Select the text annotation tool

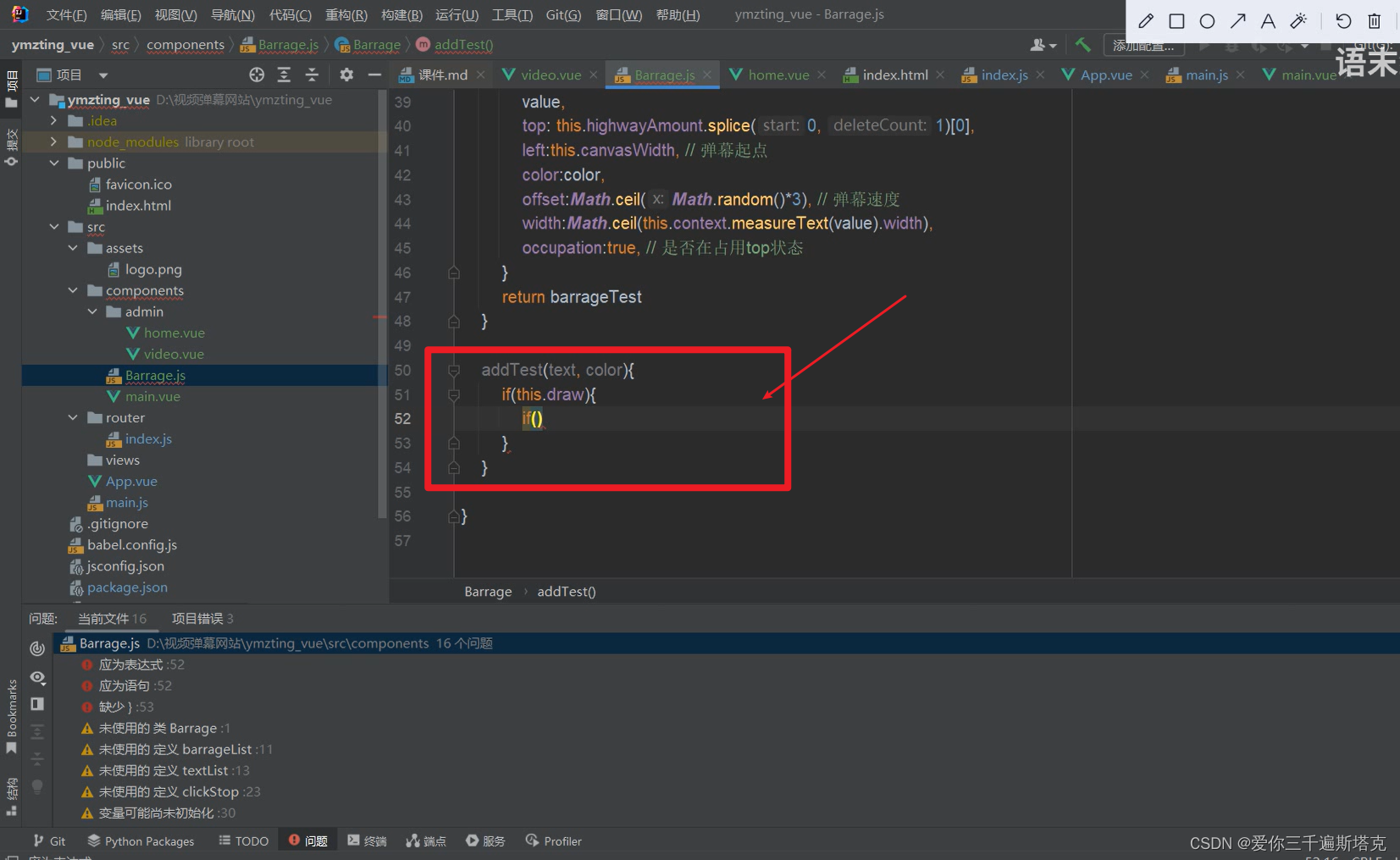point(1268,21)
